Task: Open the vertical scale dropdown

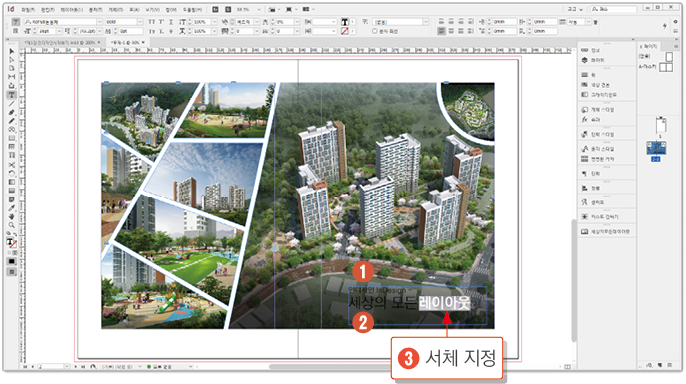Action: pos(214,21)
